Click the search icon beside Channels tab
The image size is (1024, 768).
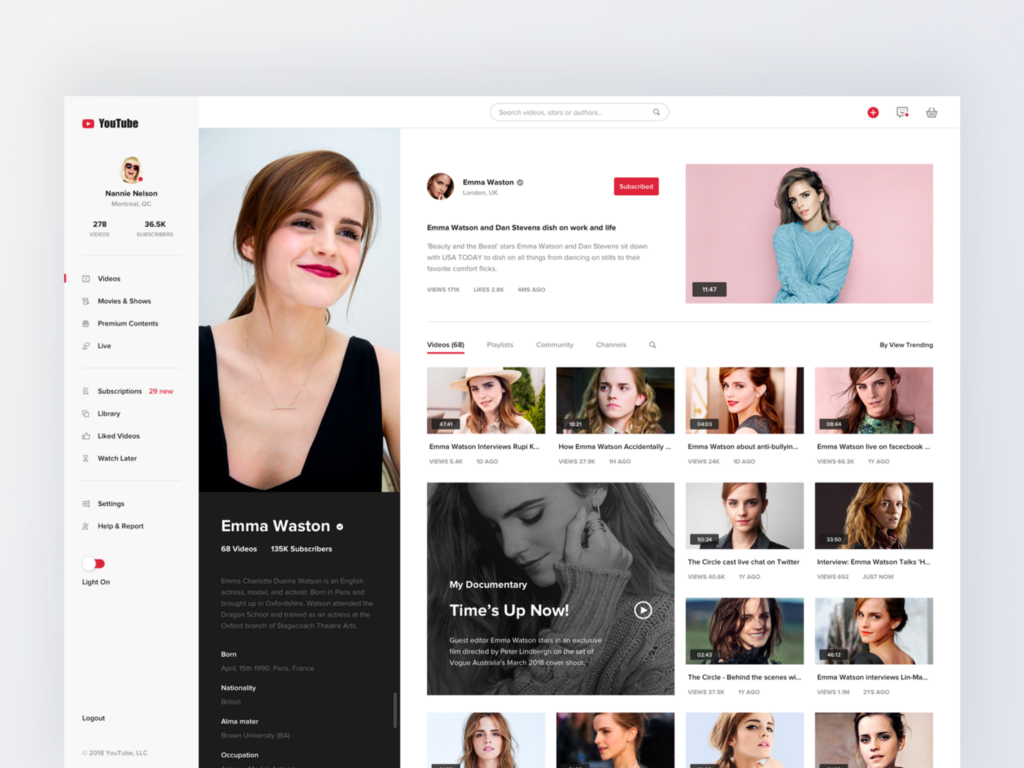point(652,345)
